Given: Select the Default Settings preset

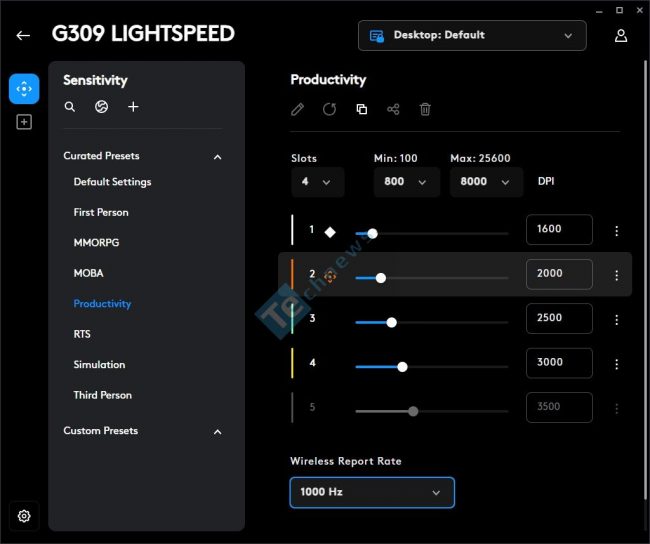Looking at the screenshot, I should [x=112, y=182].
